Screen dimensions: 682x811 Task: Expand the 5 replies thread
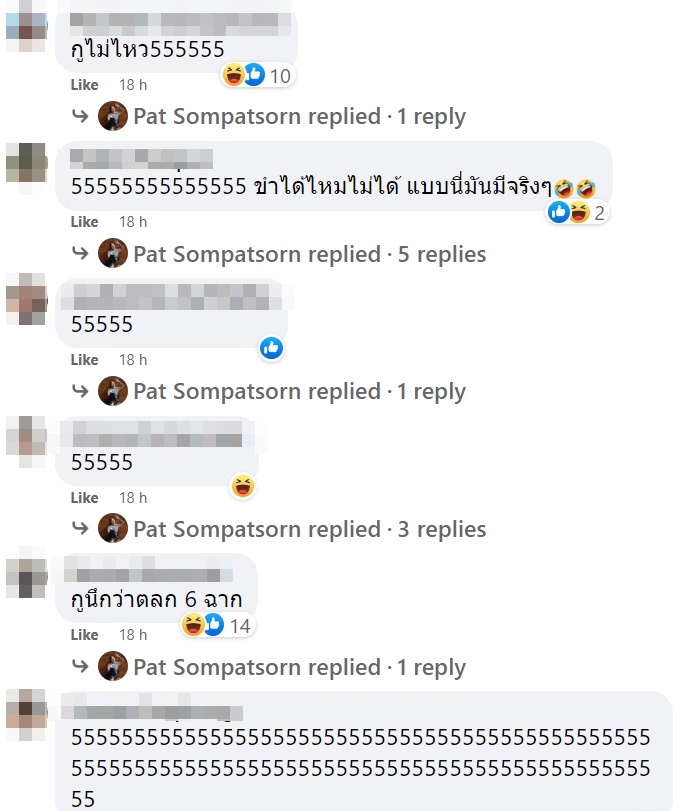(x=310, y=254)
